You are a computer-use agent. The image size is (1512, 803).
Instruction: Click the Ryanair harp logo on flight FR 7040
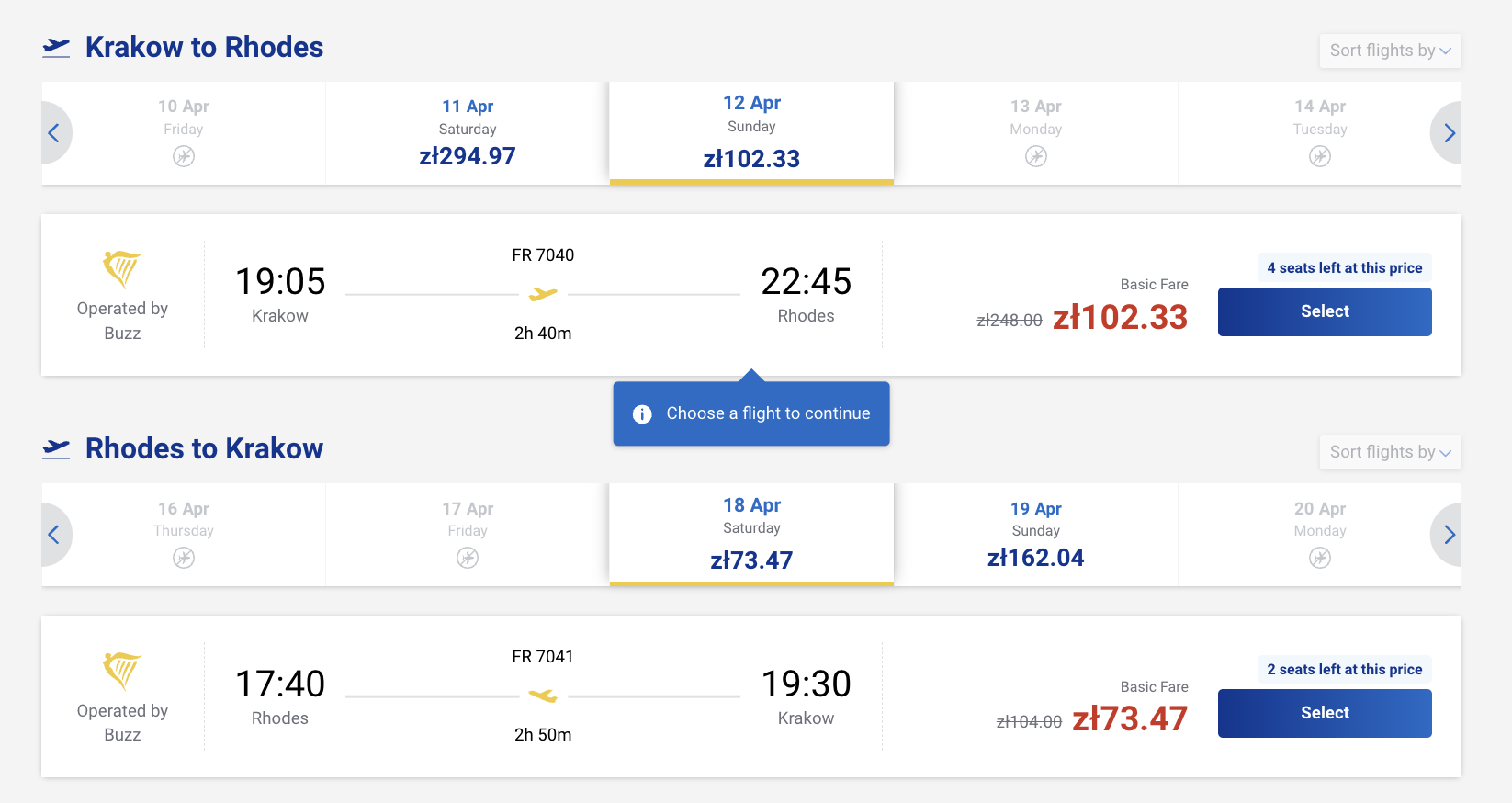tap(122, 268)
